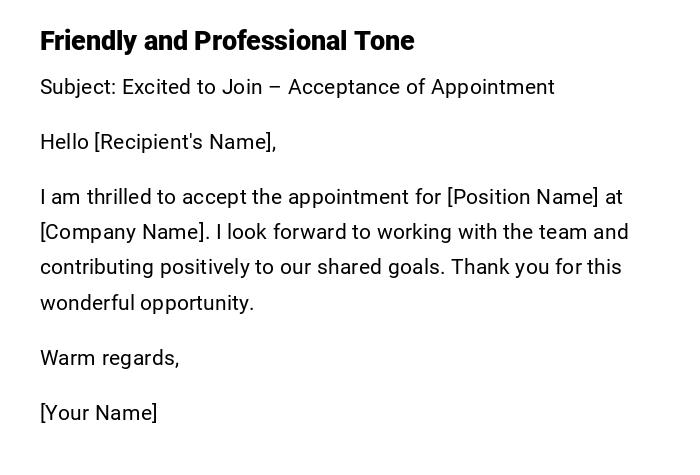
Task: Select the "[Recipient's Name]" placeholder
Action: pos(185,142)
